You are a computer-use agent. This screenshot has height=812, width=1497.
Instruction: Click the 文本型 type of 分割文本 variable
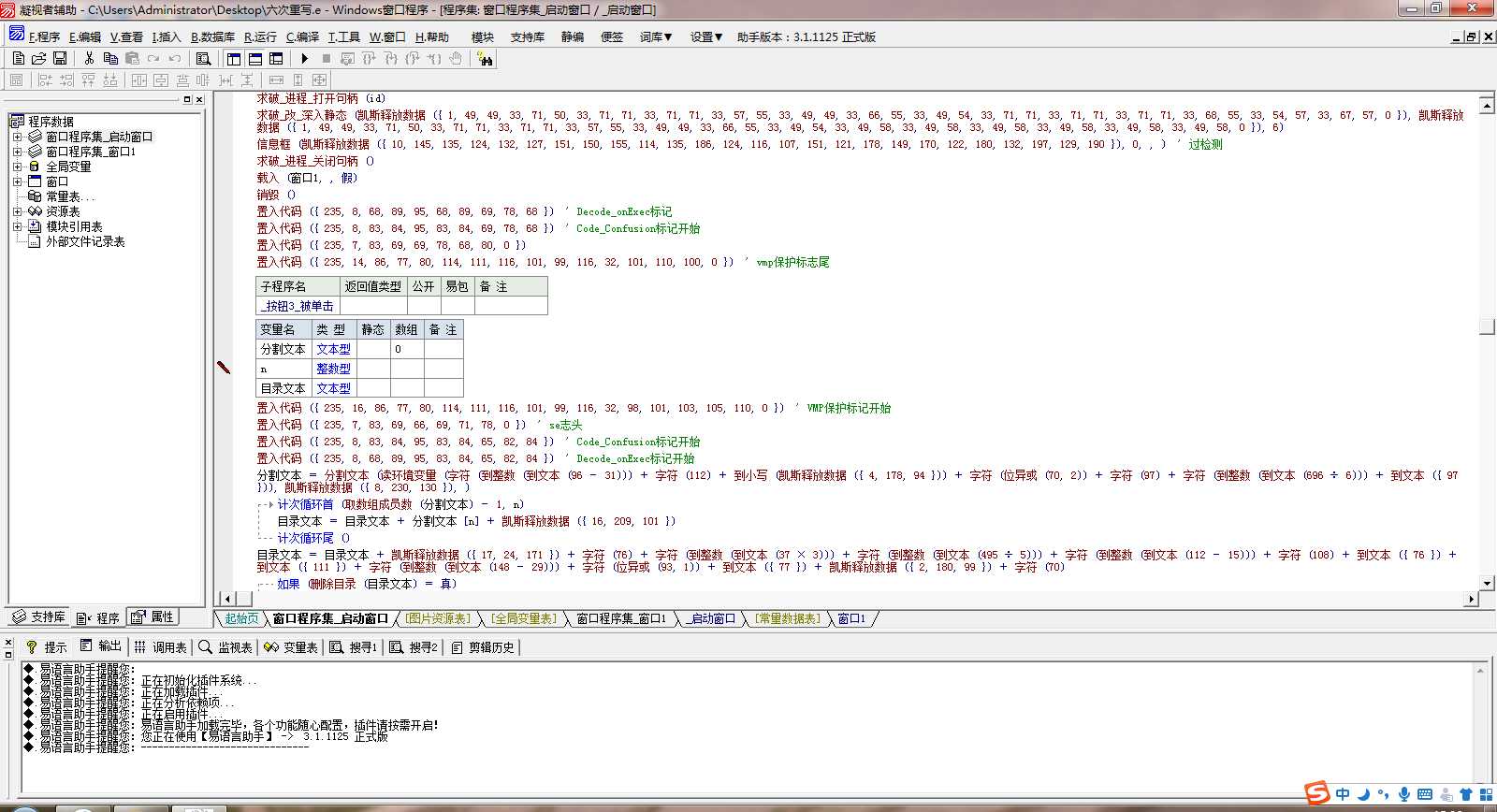pos(333,349)
